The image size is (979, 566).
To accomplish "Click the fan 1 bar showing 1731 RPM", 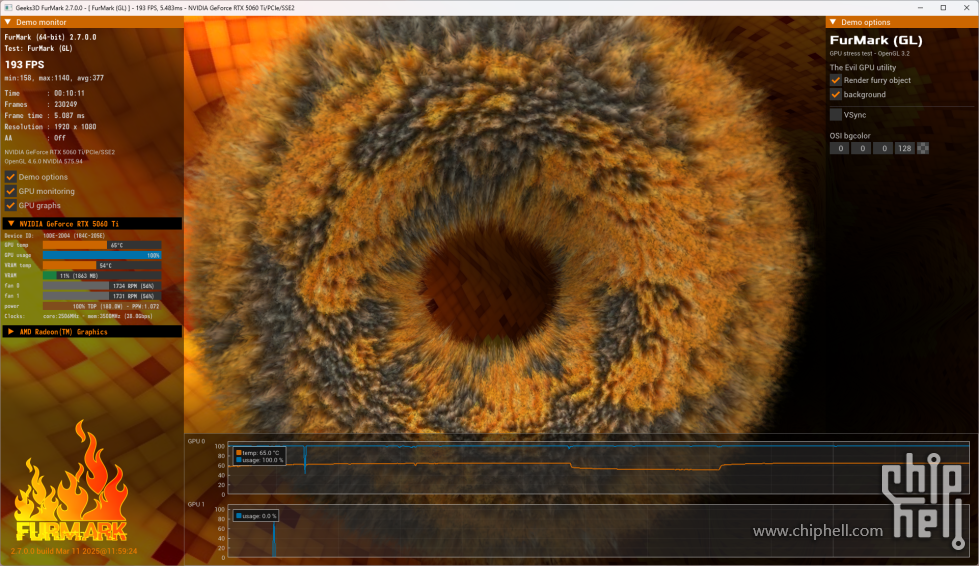I will (102, 296).
